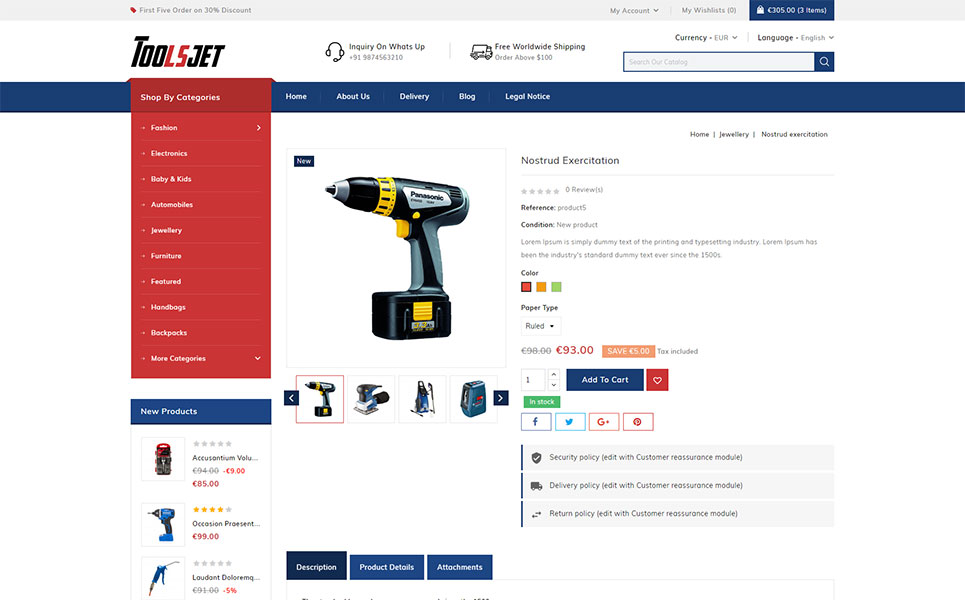This screenshot has height=600, width=965.
Task: Click the 0 Review(s) link
Action: tap(584, 190)
